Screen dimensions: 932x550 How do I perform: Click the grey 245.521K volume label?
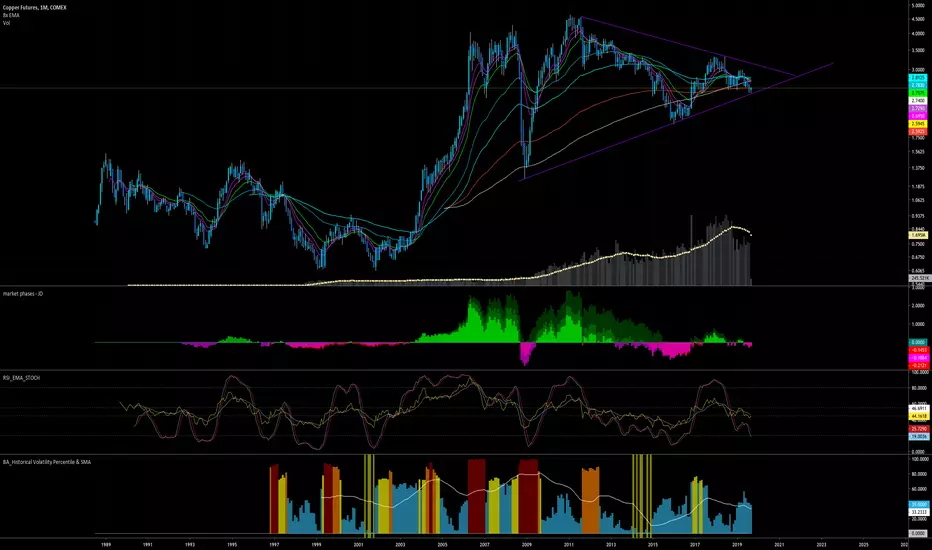click(919, 278)
